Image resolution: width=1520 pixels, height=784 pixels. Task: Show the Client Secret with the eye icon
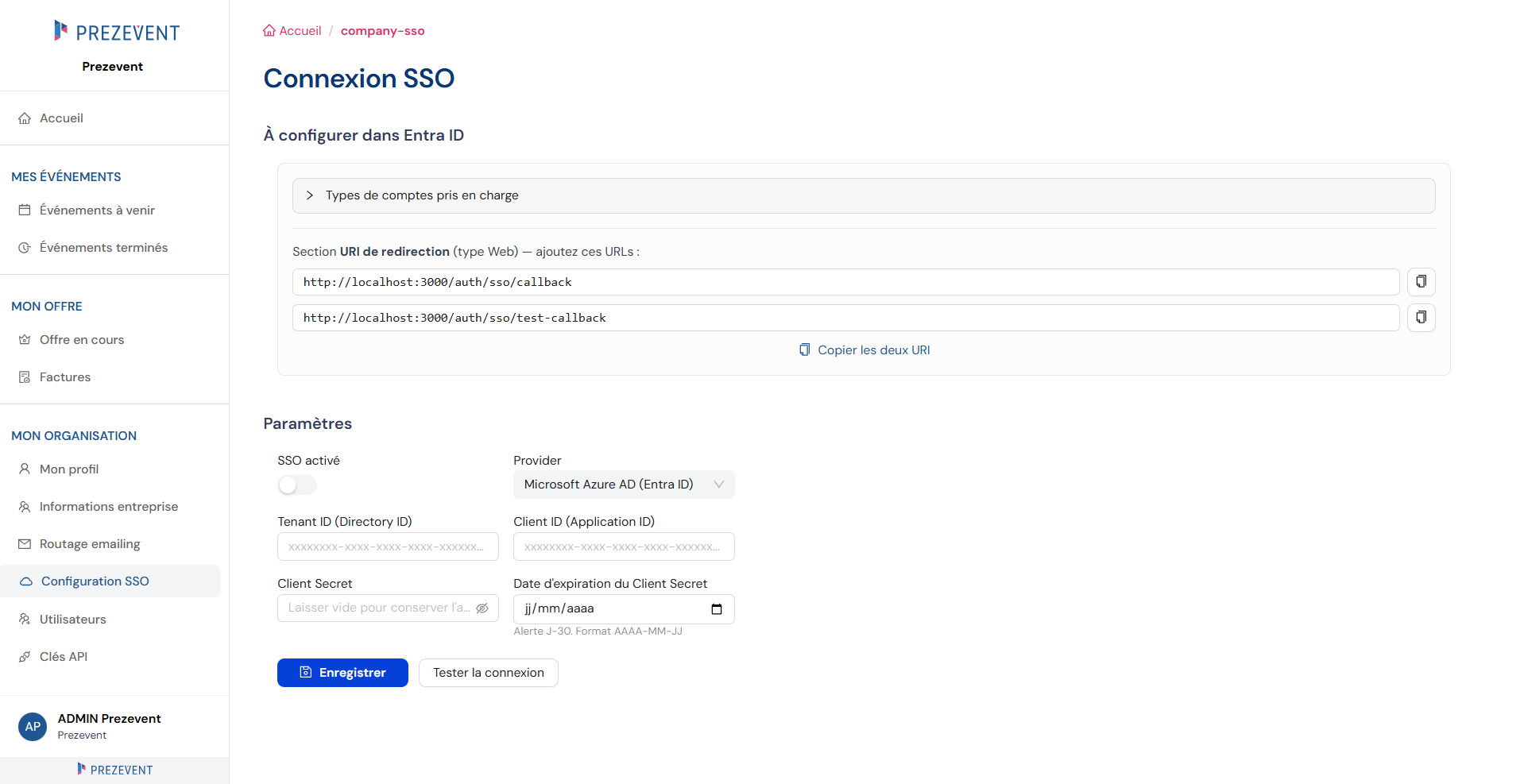[x=482, y=608]
